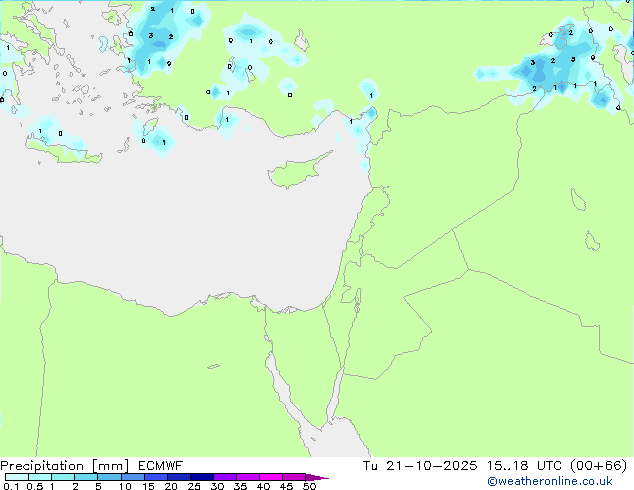Click the 0.5–1 mm legend color swatch
This screenshot has width=634, height=490.
coord(40,477)
